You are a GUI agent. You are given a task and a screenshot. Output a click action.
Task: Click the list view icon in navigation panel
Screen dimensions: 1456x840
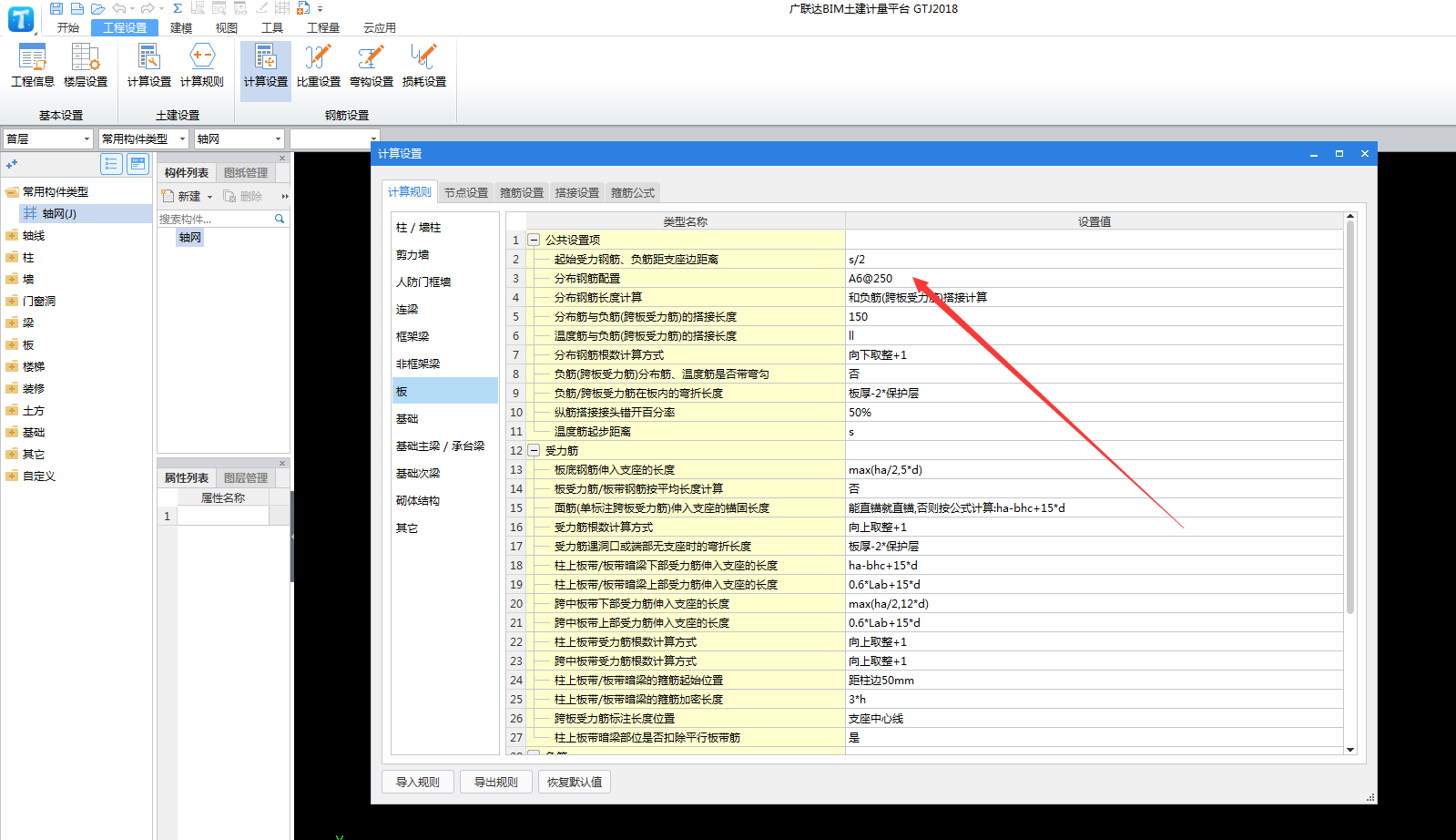(x=111, y=164)
